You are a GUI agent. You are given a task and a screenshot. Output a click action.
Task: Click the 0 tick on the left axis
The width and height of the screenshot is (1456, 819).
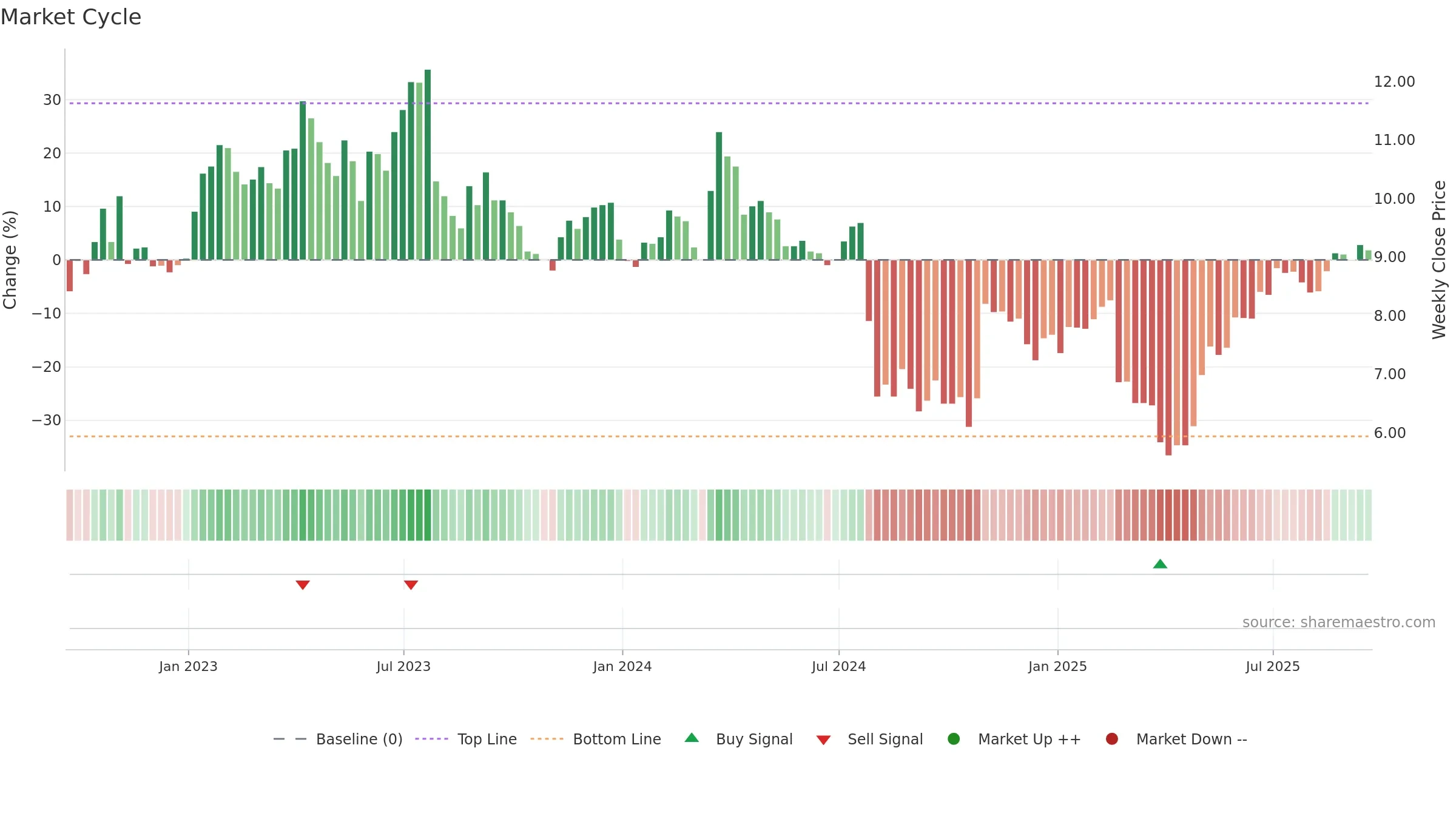(x=56, y=260)
